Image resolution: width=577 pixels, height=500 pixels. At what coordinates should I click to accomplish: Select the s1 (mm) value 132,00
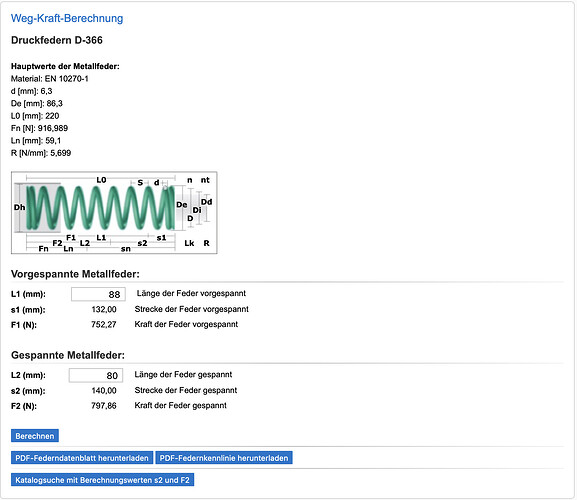[104, 309]
